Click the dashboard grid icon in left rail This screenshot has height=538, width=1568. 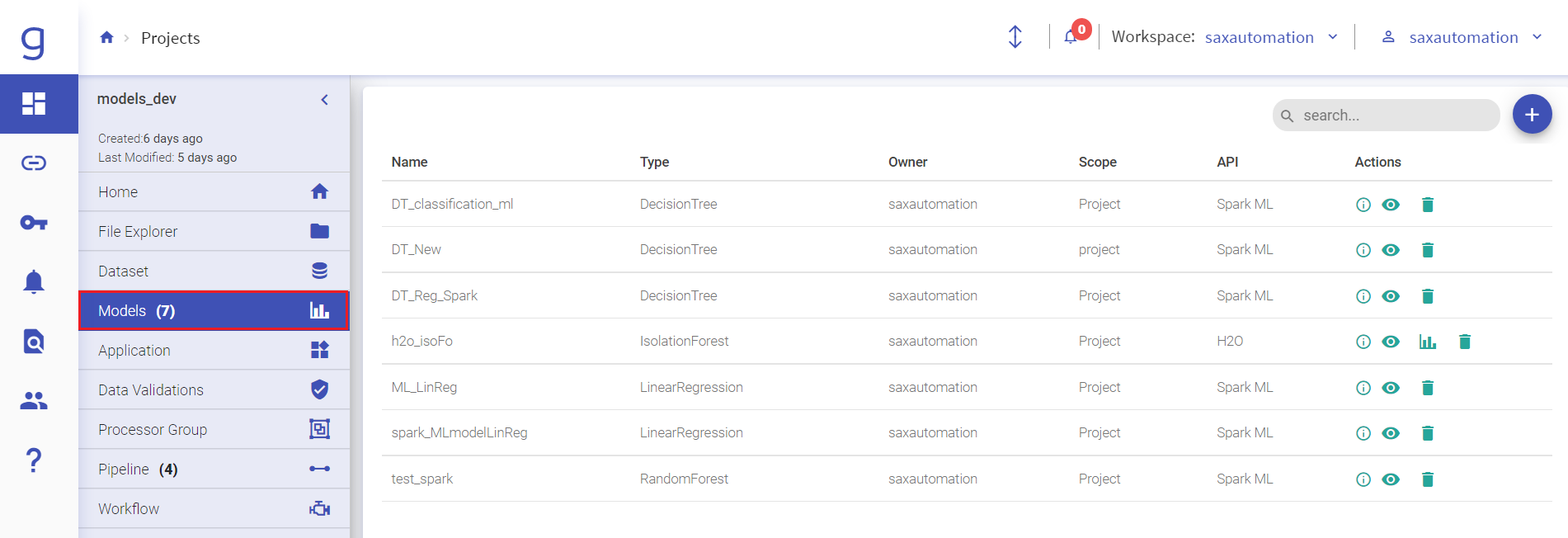tap(34, 103)
